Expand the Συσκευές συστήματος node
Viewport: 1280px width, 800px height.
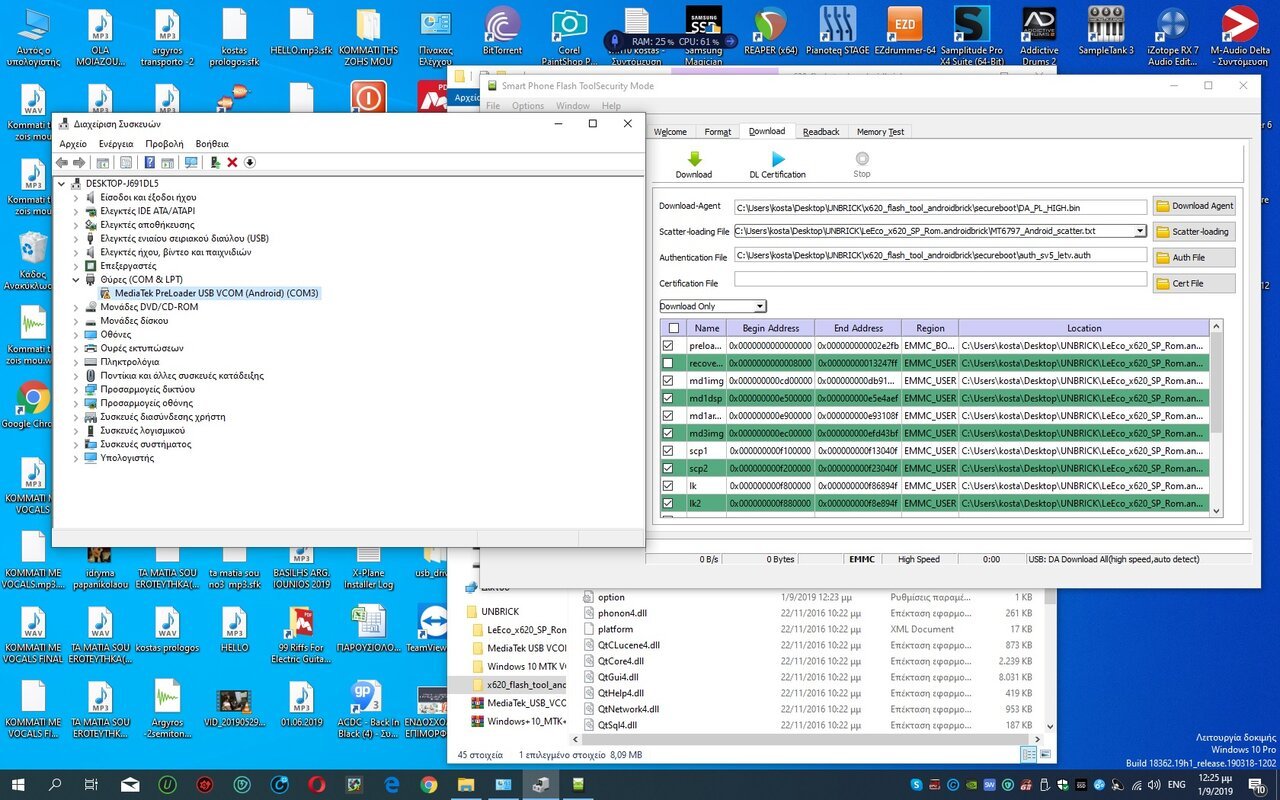click(76, 444)
